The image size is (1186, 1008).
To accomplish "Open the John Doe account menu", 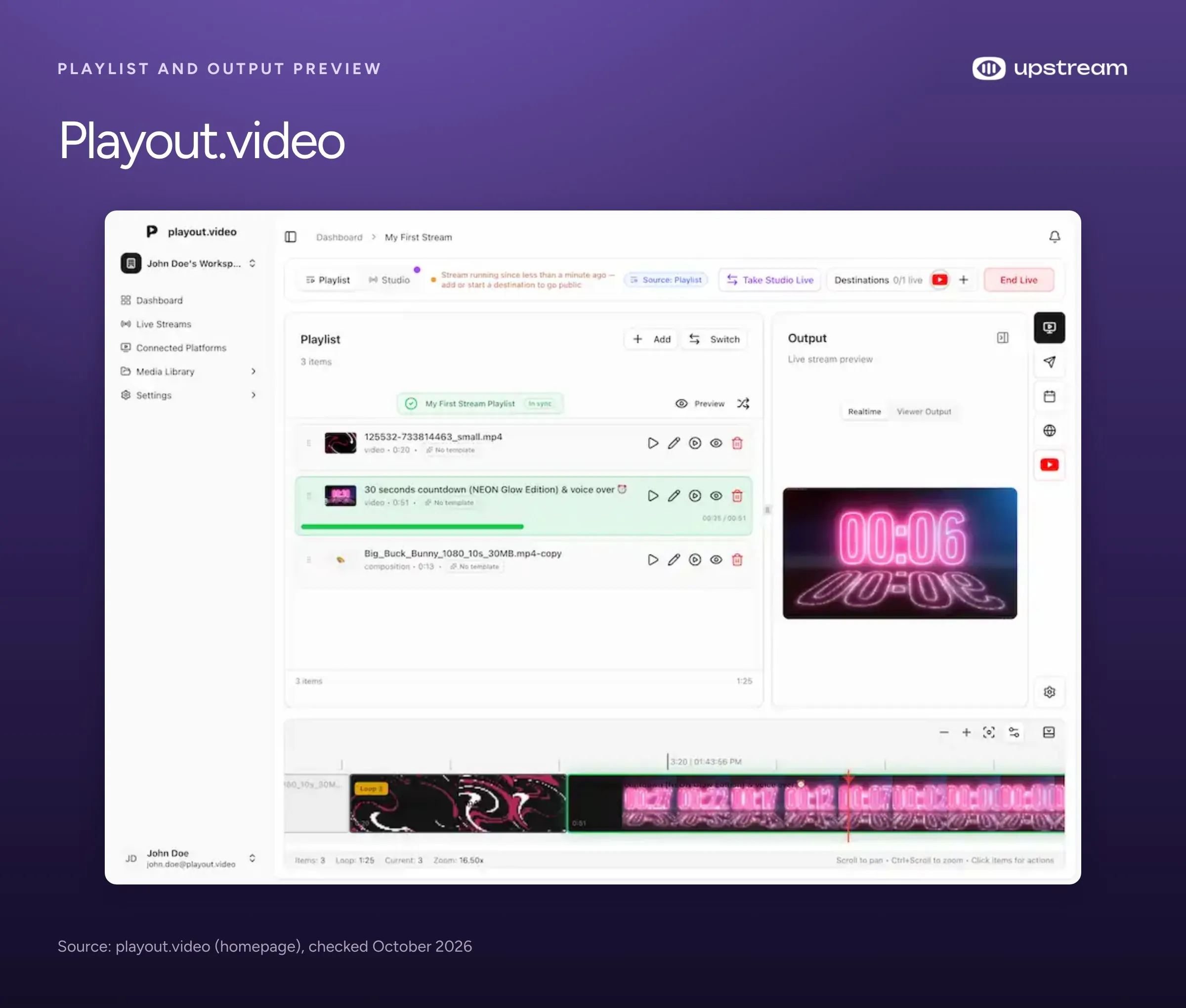I will (189, 858).
